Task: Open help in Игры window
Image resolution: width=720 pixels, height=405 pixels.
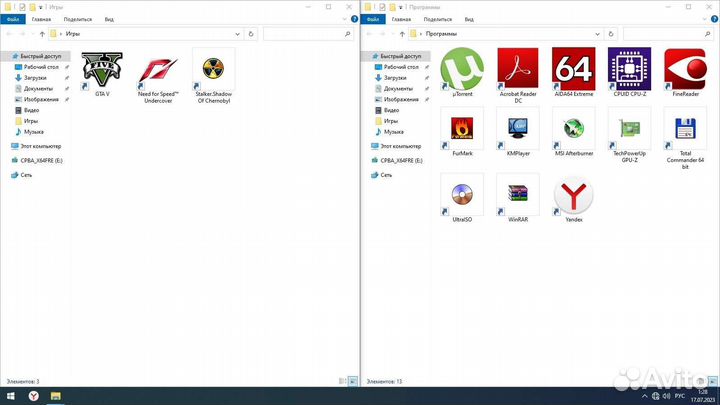Action: click(x=354, y=19)
